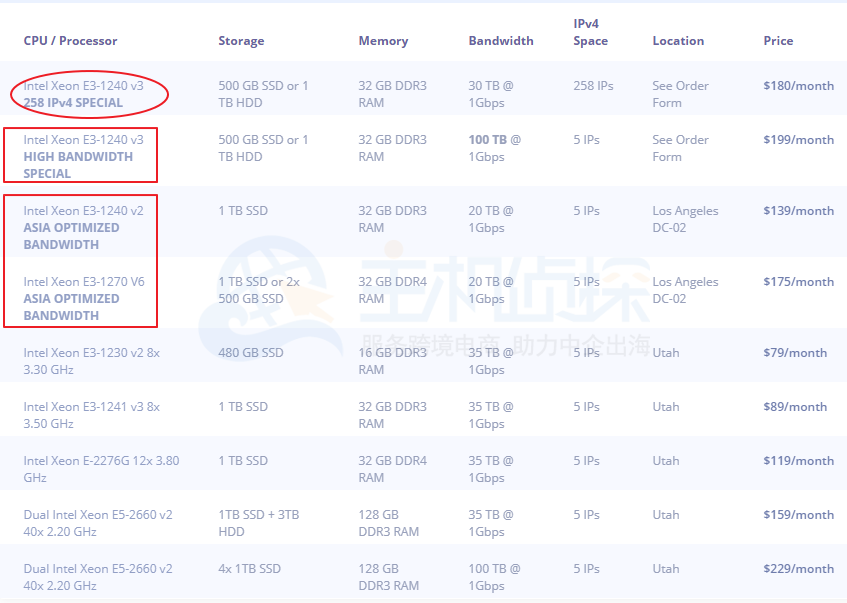Click the 4x 1TB SSD storage cell
847x603 pixels.
250,569
